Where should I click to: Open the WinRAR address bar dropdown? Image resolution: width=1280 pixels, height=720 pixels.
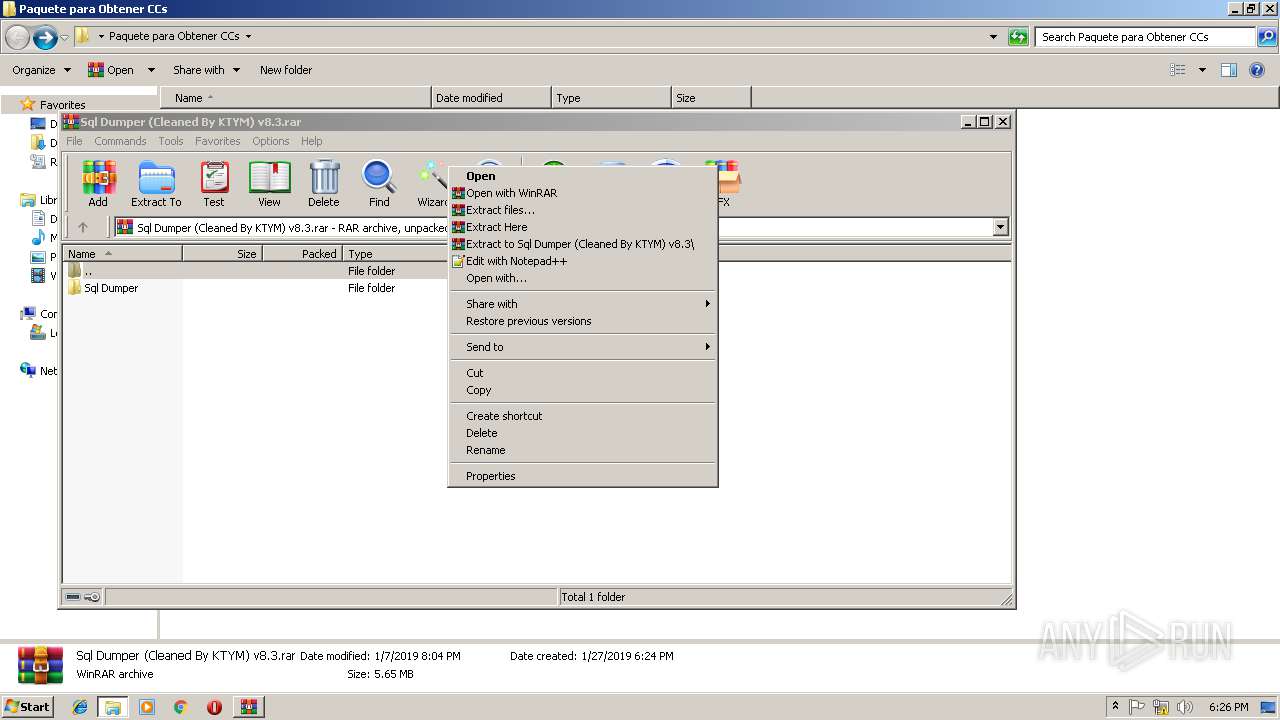1000,228
